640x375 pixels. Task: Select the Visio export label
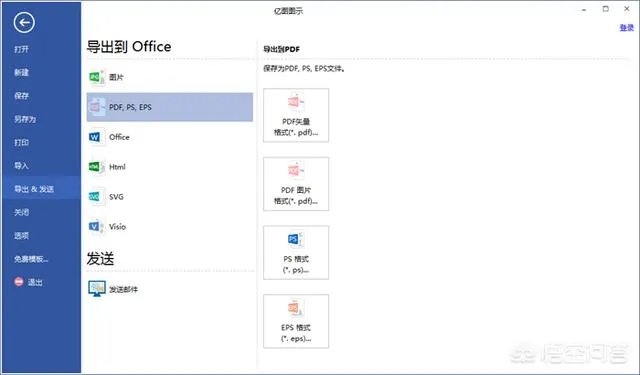coord(117,226)
